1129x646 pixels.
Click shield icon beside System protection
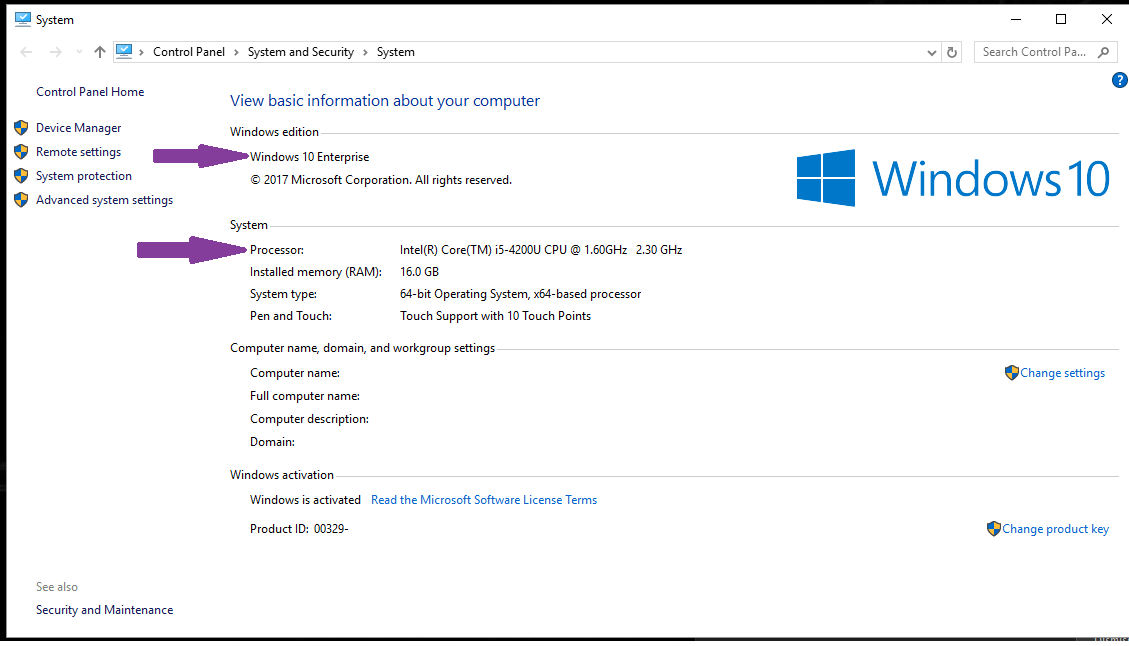click(21, 176)
